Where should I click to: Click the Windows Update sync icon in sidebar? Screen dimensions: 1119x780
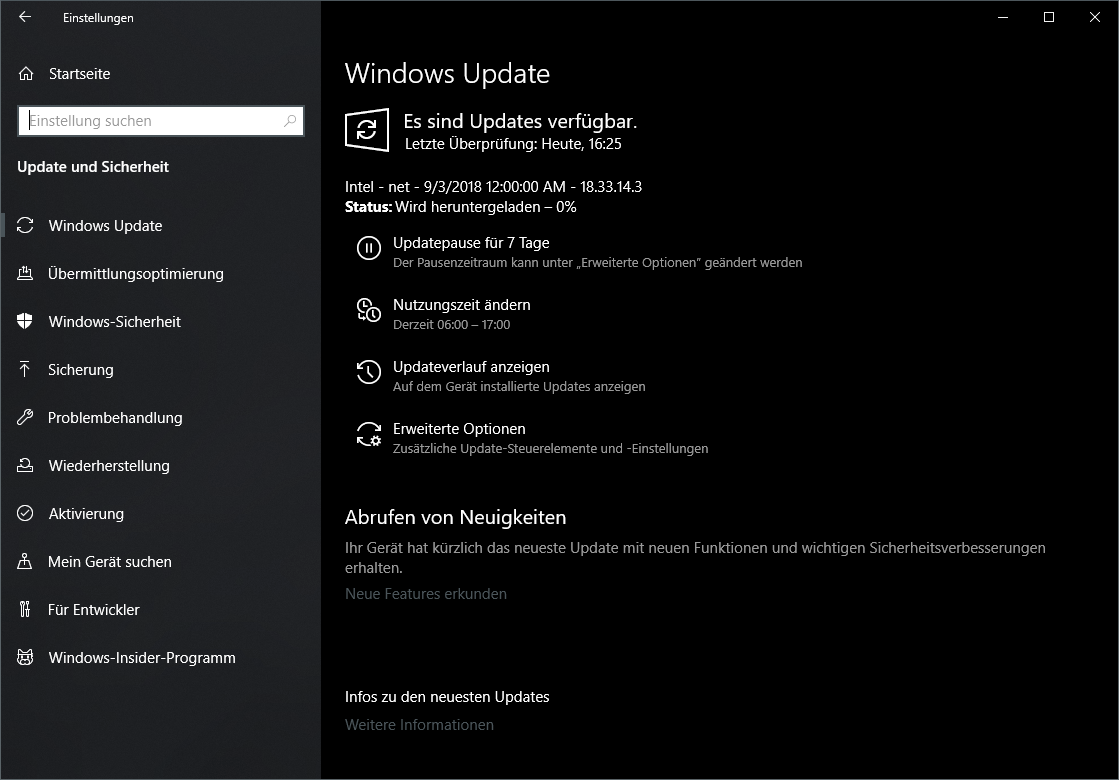click(x=25, y=226)
